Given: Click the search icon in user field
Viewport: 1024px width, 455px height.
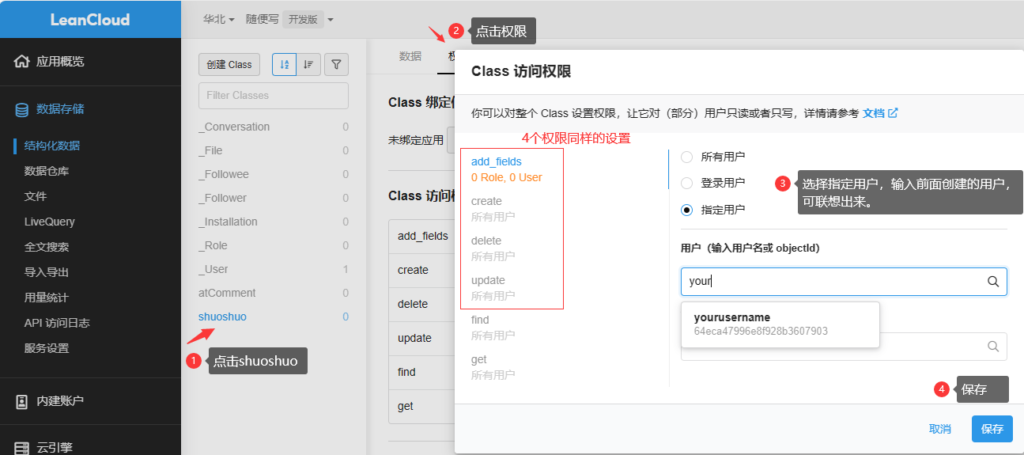Looking at the screenshot, I should [993, 282].
